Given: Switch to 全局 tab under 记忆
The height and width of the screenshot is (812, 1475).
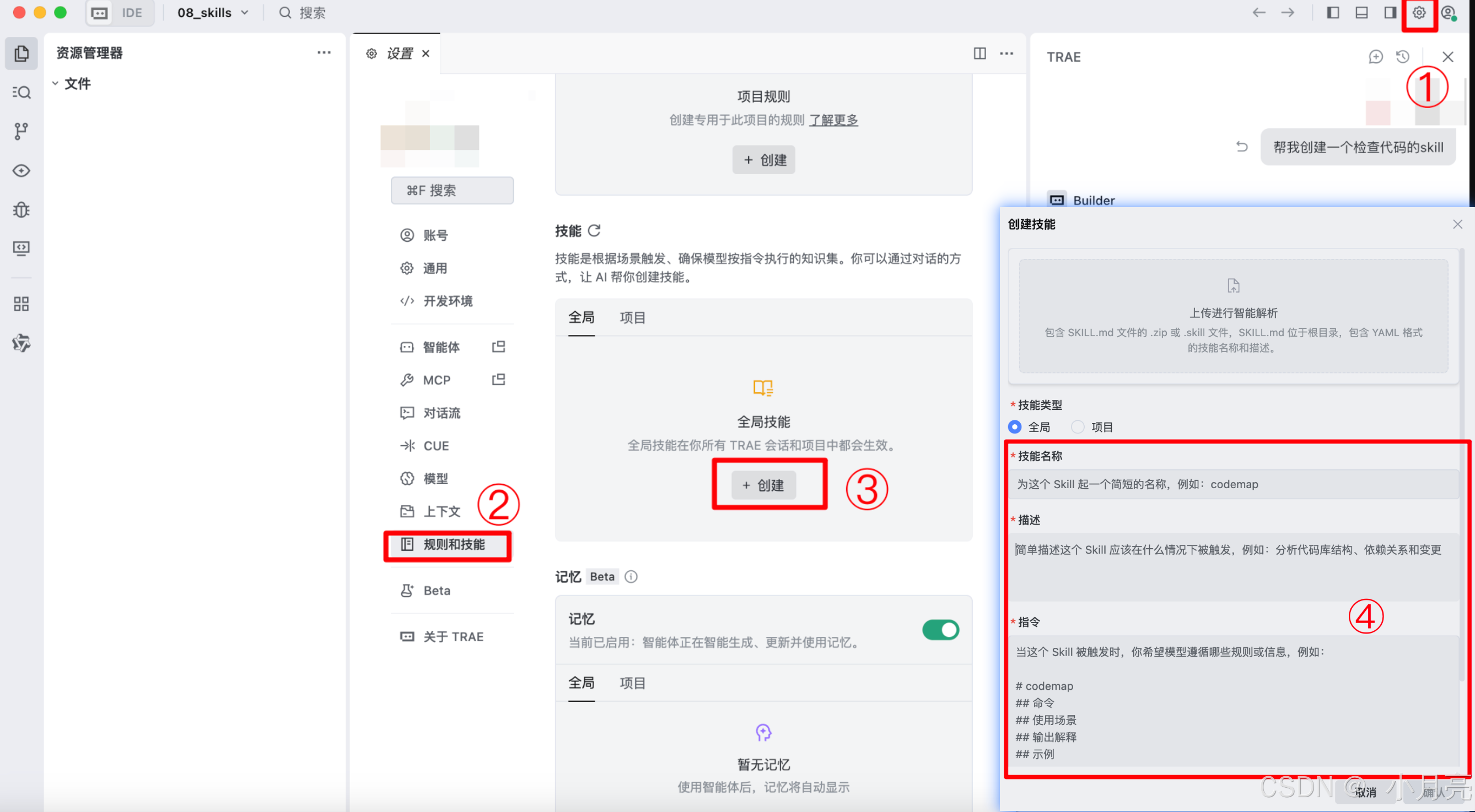Looking at the screenshot, I should [x=581, y=683].
